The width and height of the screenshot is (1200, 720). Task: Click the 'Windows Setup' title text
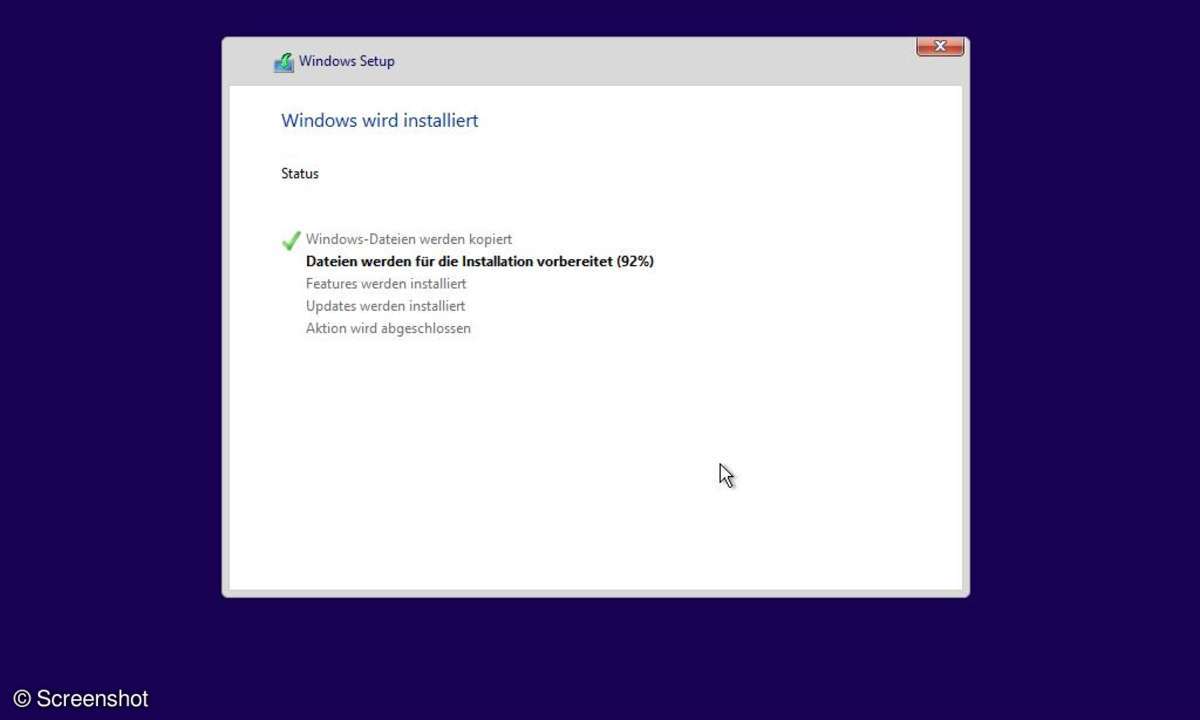(x=347, y=61)
